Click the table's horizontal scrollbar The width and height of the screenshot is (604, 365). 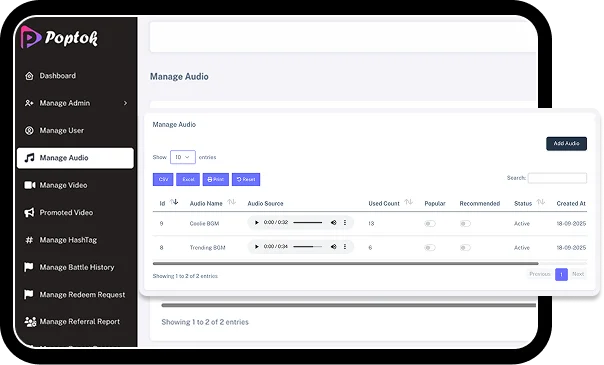tap(346, 264)
